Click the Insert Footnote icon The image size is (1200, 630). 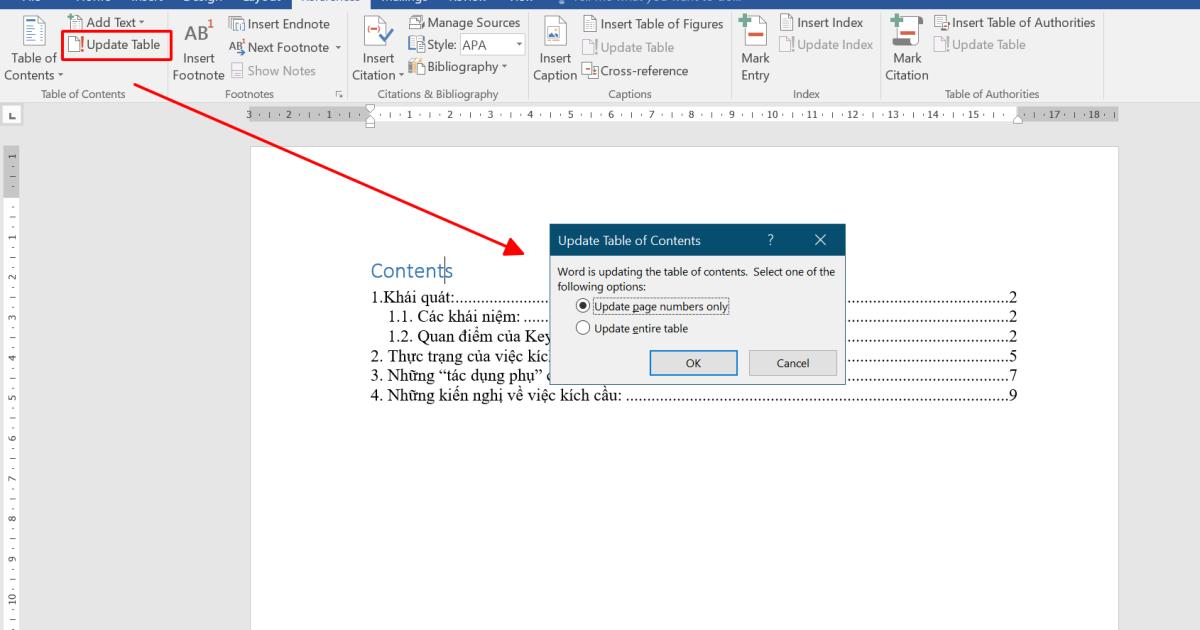click(197, 35)
